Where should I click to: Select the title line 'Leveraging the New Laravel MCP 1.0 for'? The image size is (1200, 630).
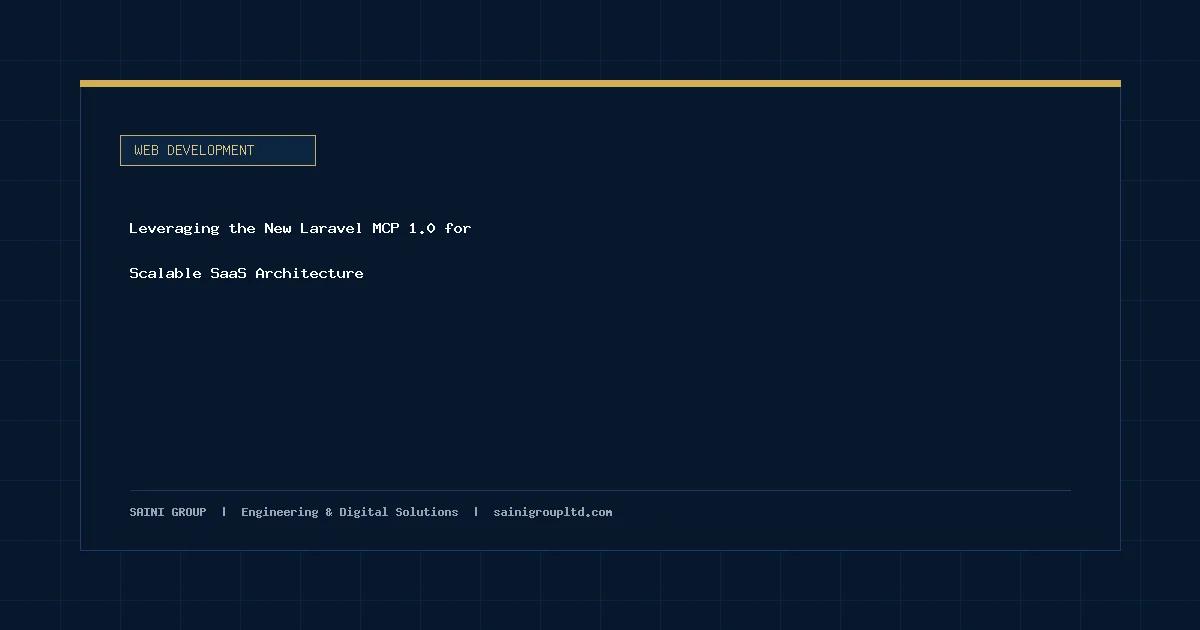[x=300, y=228]
